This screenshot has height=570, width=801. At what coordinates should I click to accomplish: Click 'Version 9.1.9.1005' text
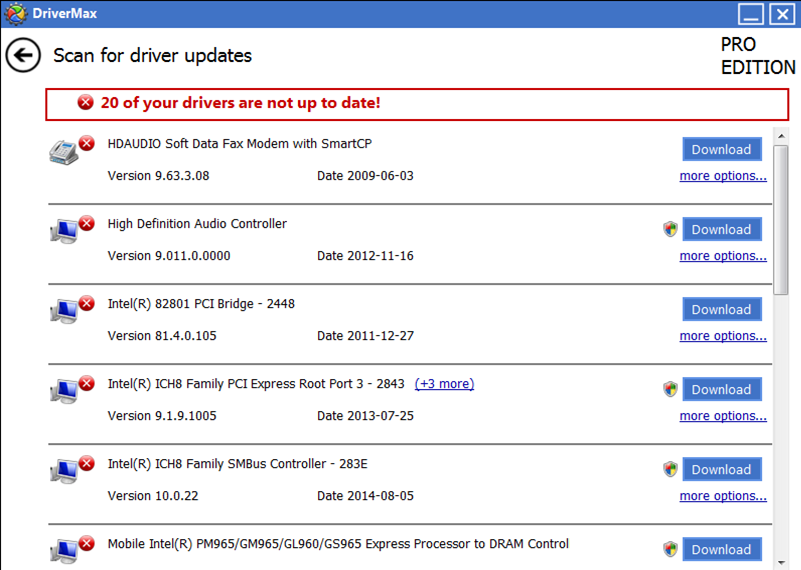pyautogui.click(x=162, y=416)
